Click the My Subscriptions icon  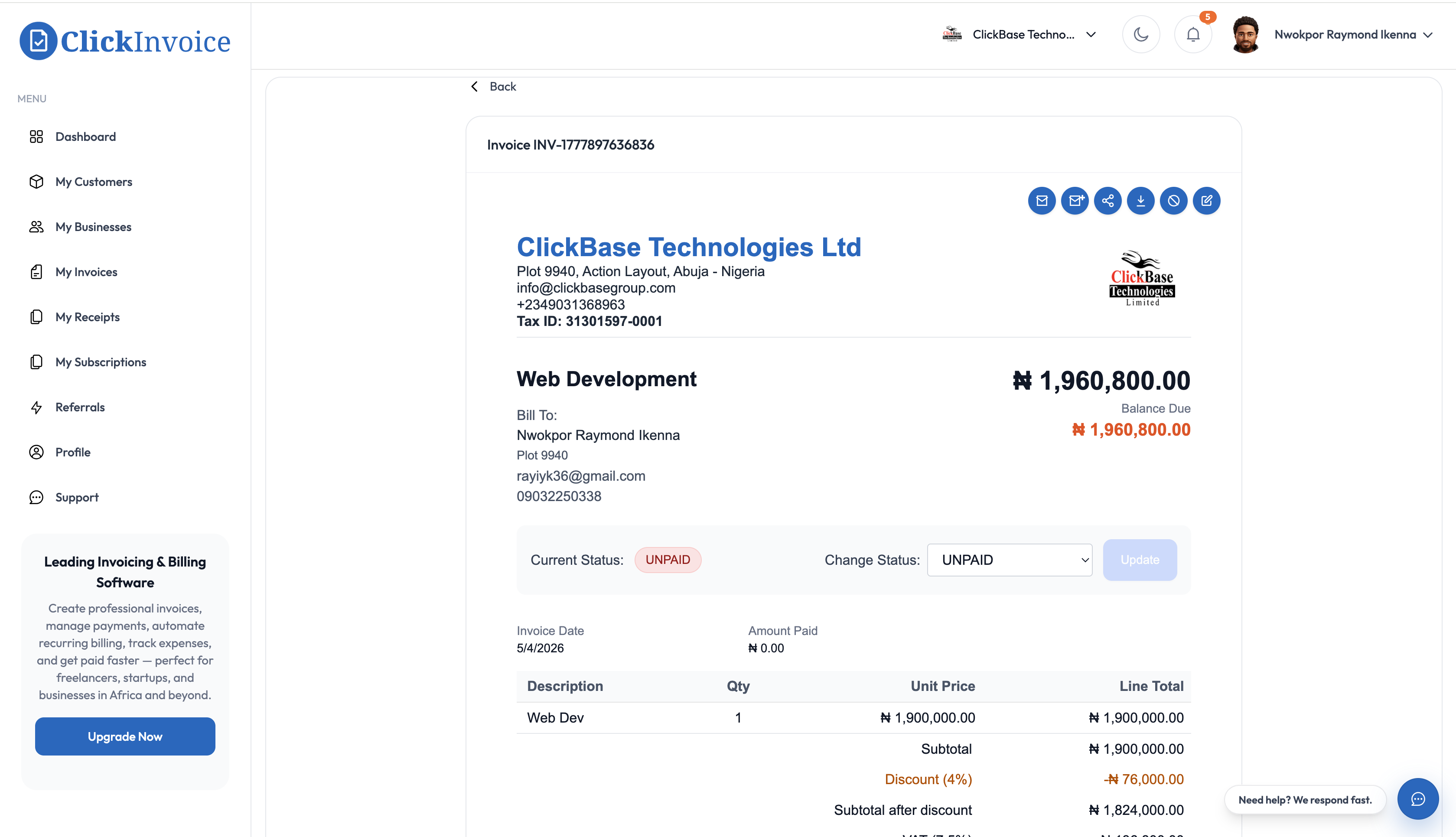tap(36, 362)
